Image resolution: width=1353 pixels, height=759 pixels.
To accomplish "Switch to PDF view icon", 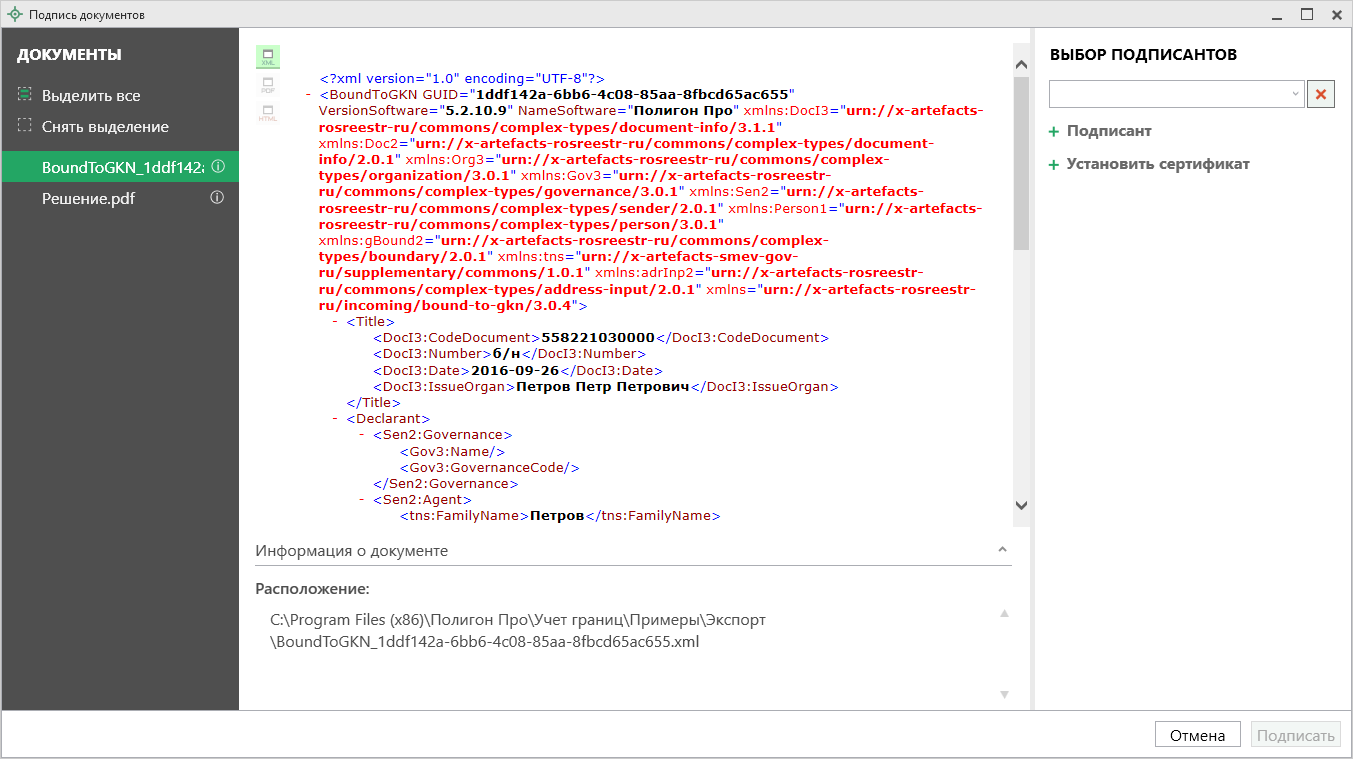I will [x=268, y=85].
